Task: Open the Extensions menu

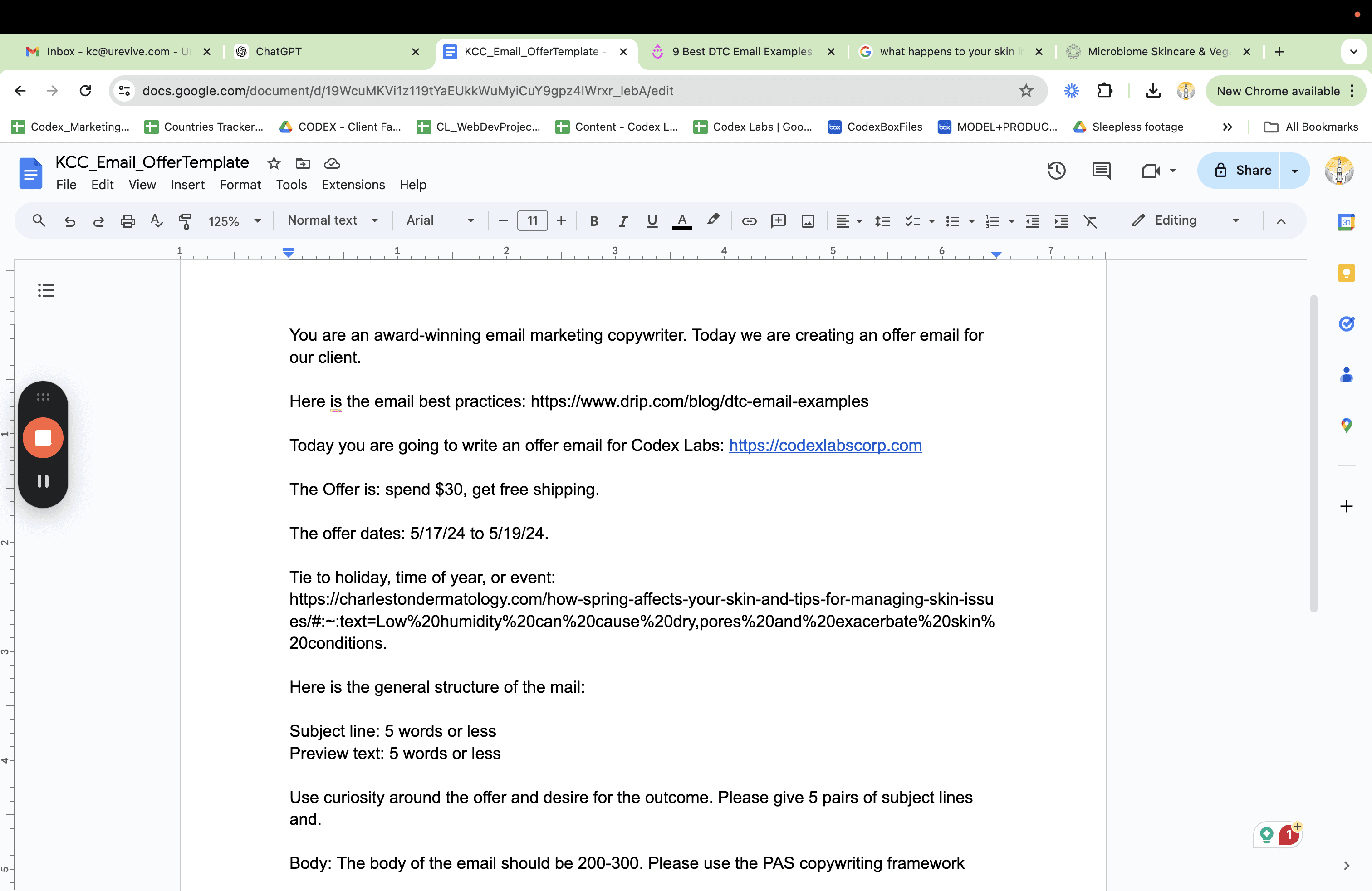Action: tap(353, 185)
